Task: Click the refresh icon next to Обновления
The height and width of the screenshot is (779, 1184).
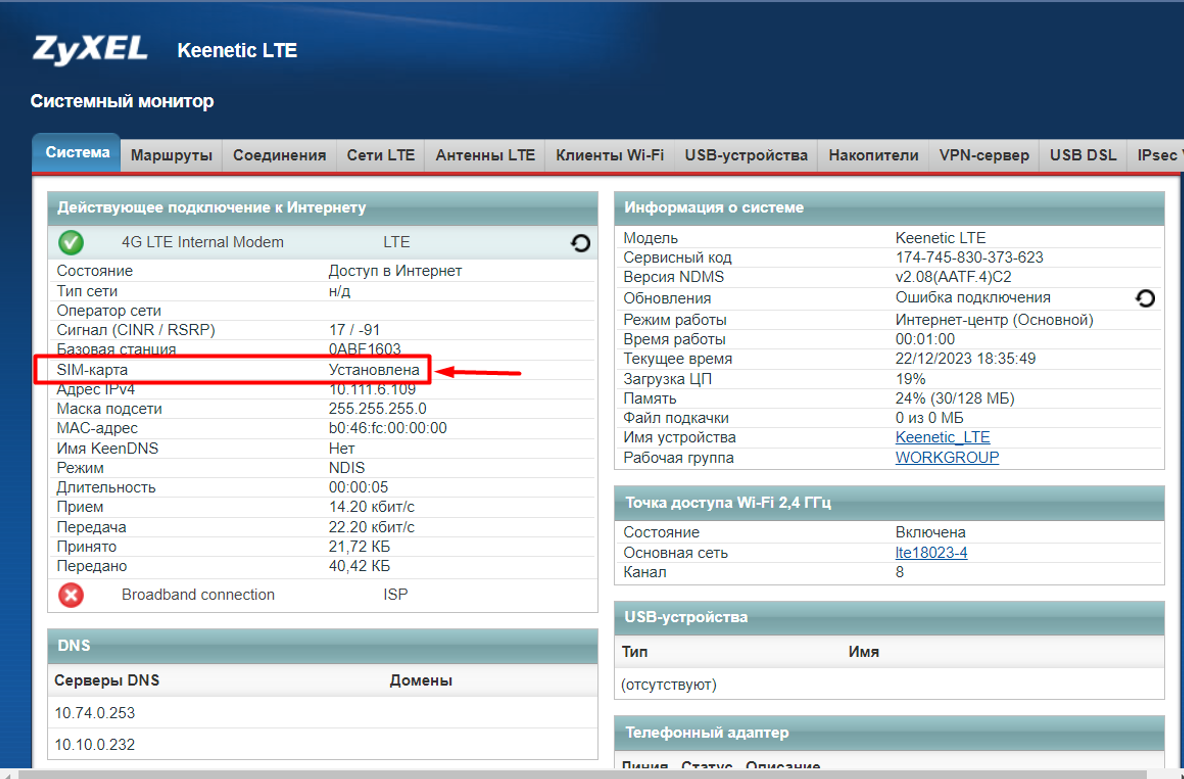Action: point(1145,298)
